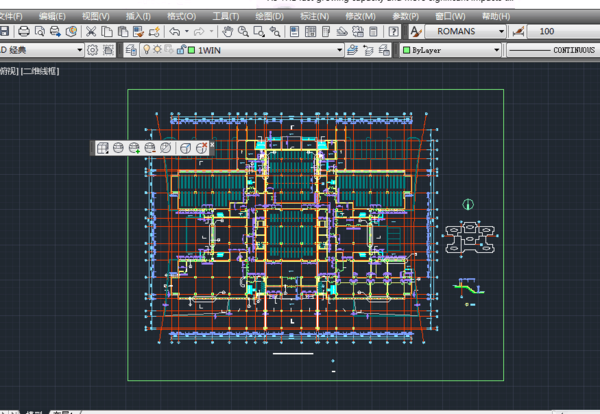
Task: Toggle the layer lightbulb on/off icon
Action: 146,50
